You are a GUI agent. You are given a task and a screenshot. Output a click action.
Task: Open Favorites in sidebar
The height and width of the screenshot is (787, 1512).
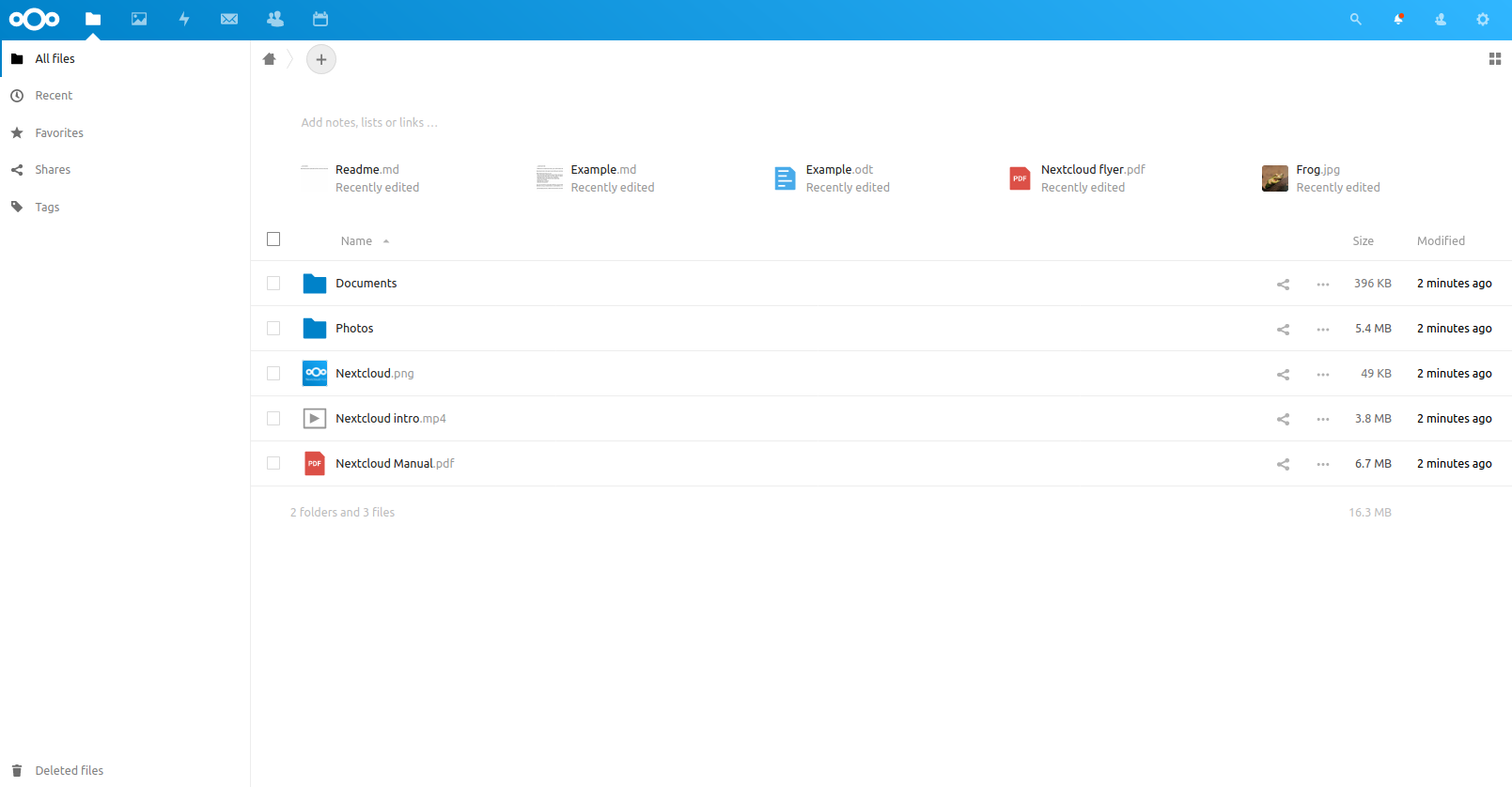(x=125, y=133)
